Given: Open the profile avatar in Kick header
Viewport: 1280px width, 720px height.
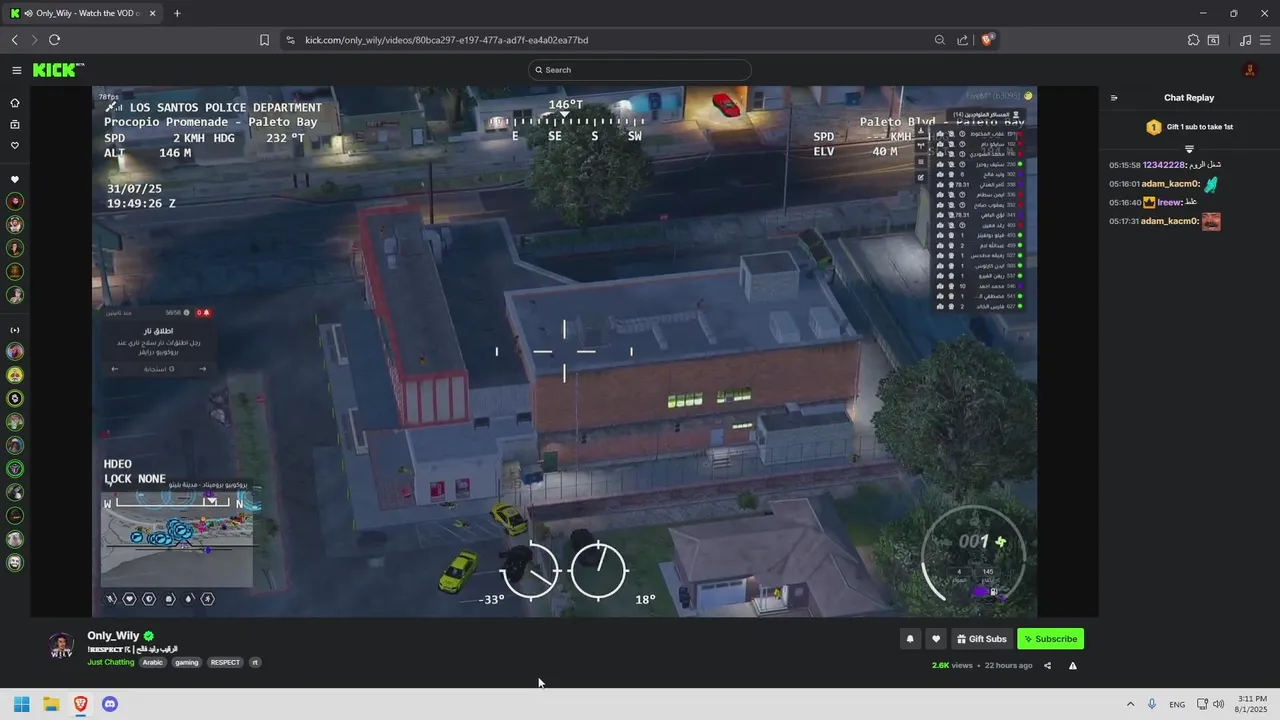Looking at the screenshot, I should click(1249, 70).
